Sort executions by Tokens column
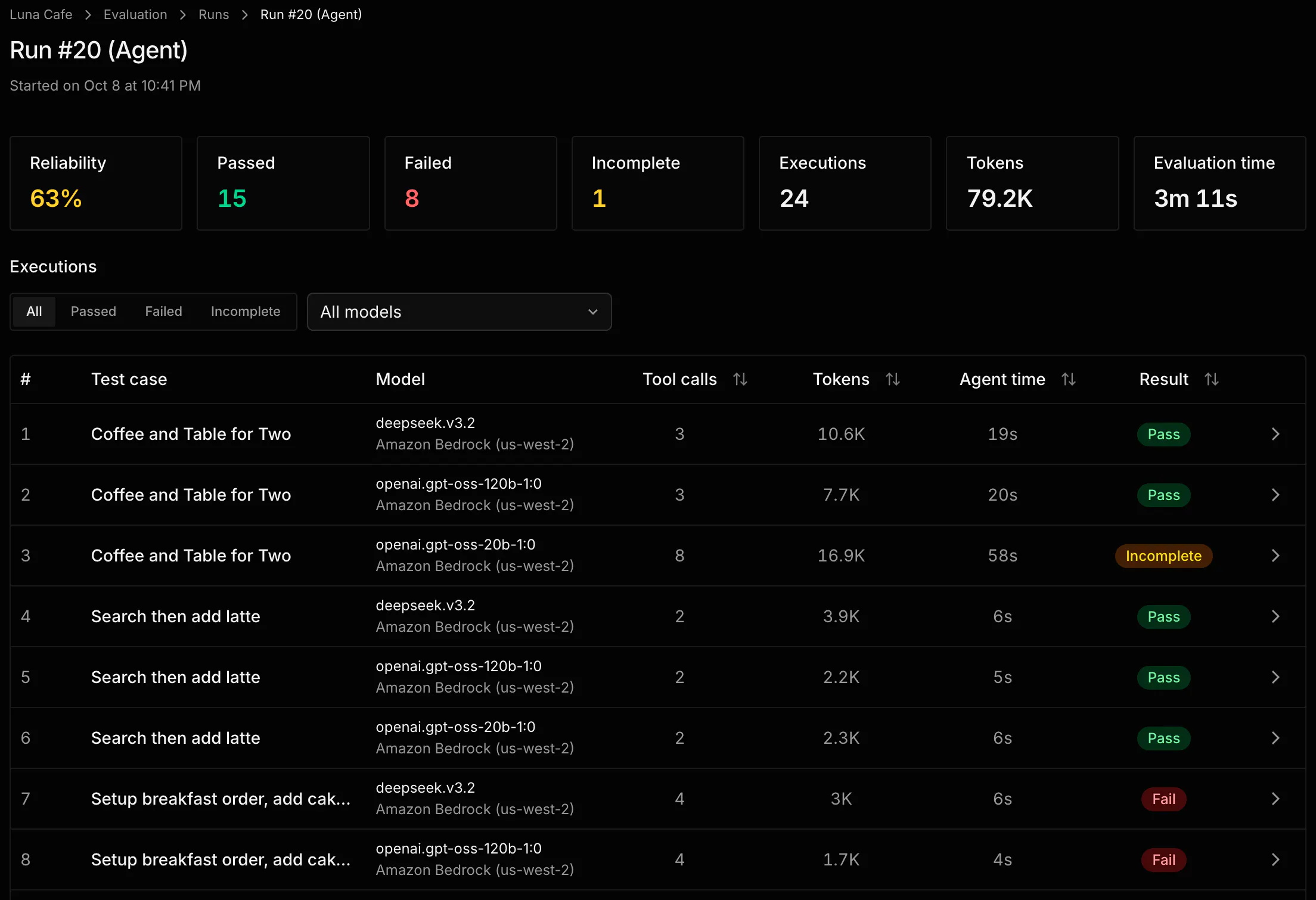 point(892,379)
